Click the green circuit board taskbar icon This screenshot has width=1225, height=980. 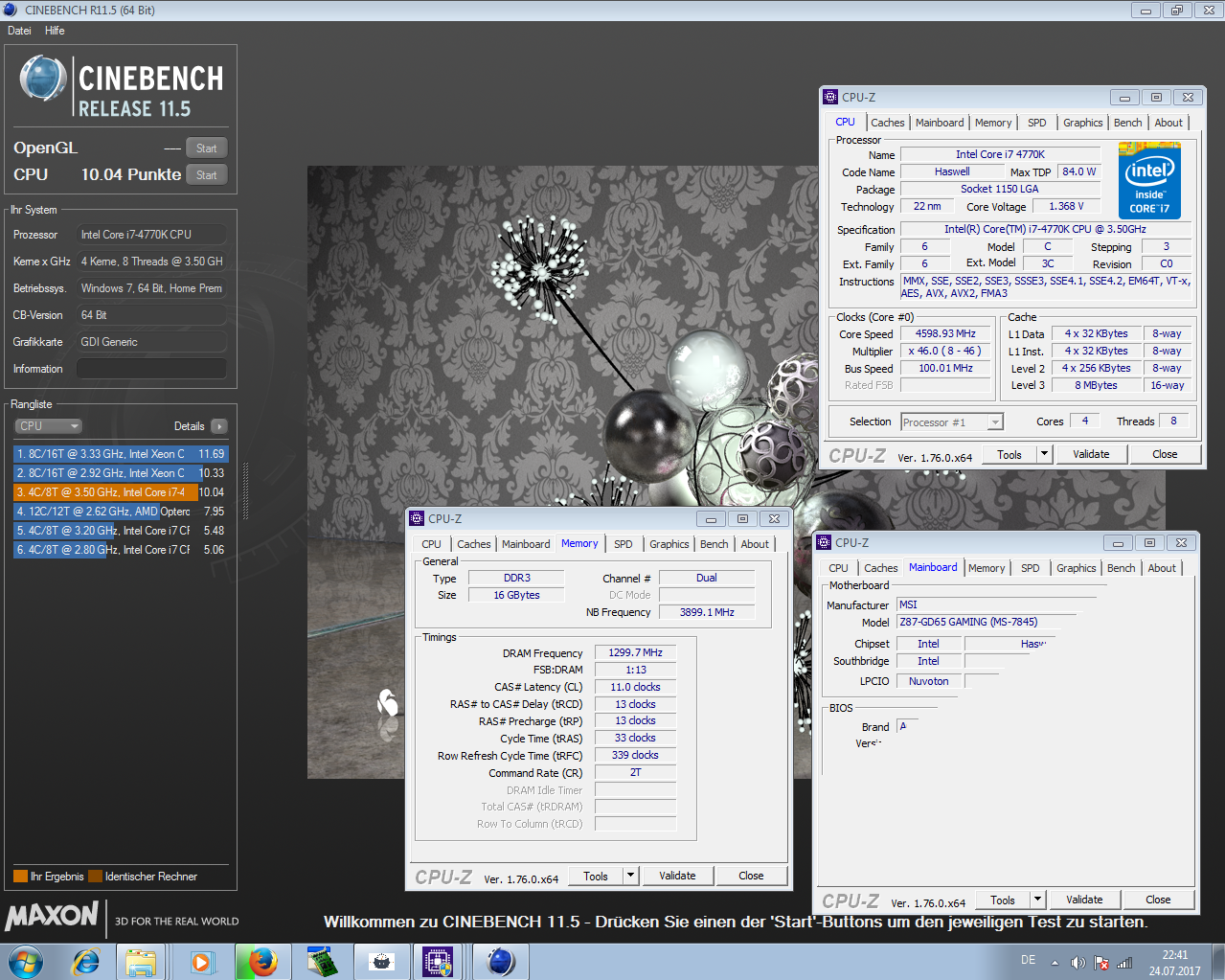[x=322, y=961]
